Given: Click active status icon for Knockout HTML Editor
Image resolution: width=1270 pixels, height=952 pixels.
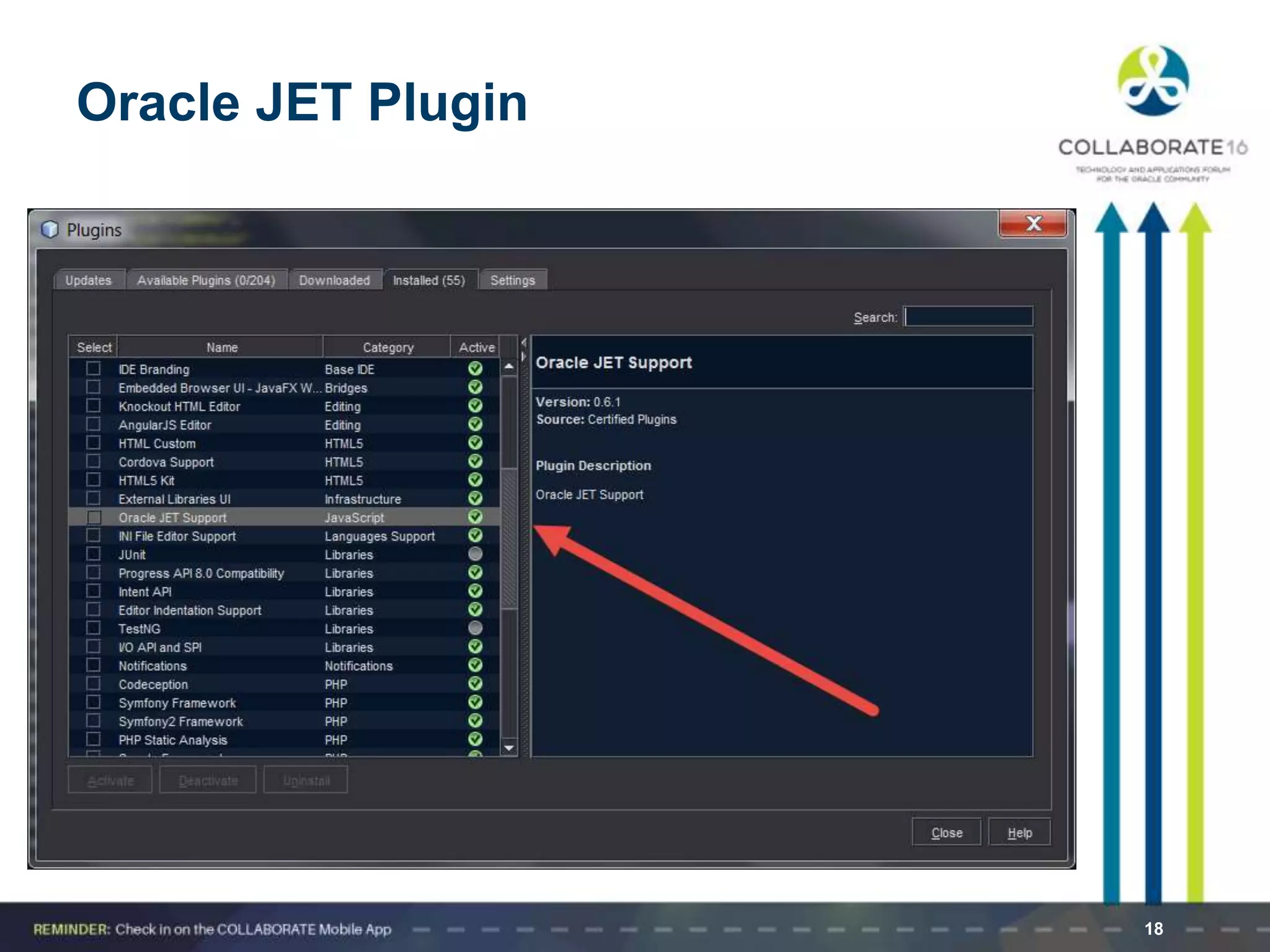Looking at the screenshot, I should 475,406.
